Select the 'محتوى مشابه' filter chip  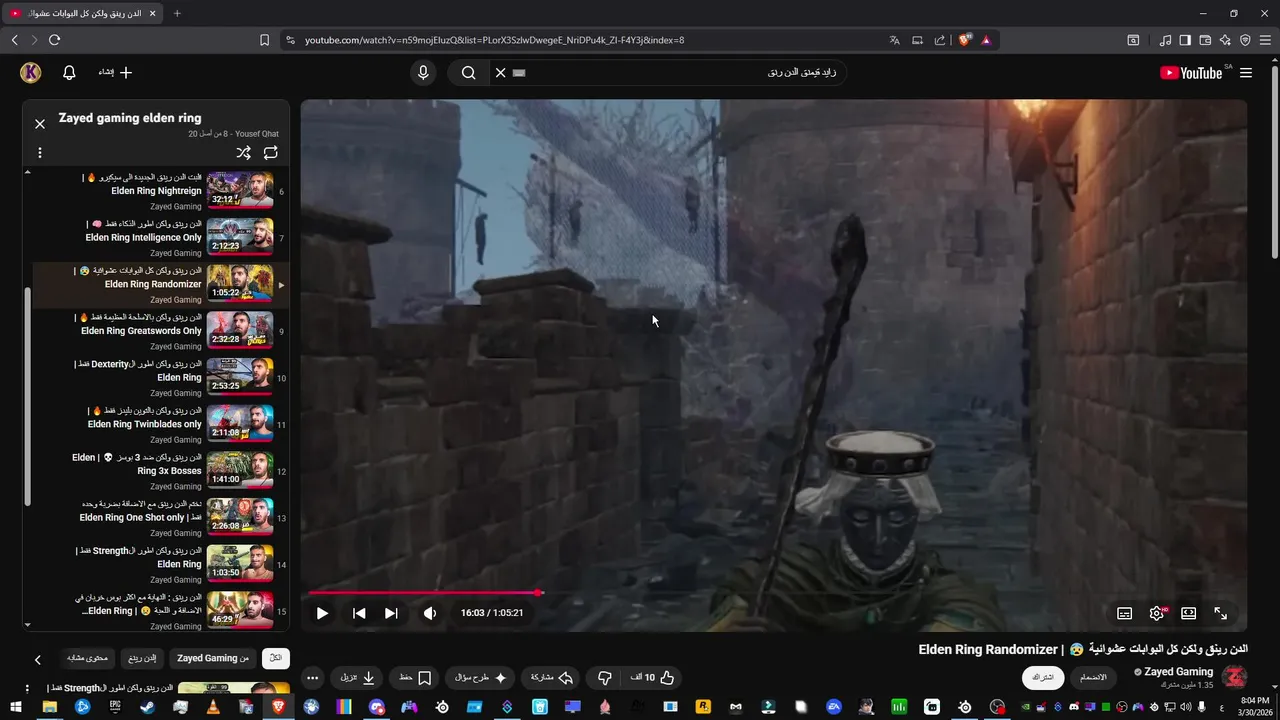coord(87,658)
